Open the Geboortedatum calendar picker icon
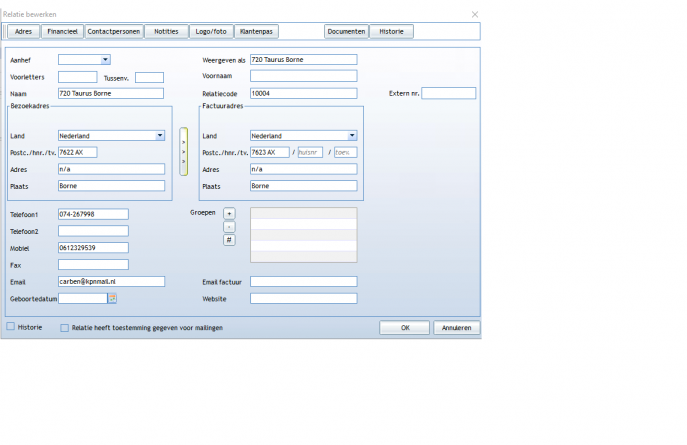This screenshot has height=445, width=687. pos(112,298)
